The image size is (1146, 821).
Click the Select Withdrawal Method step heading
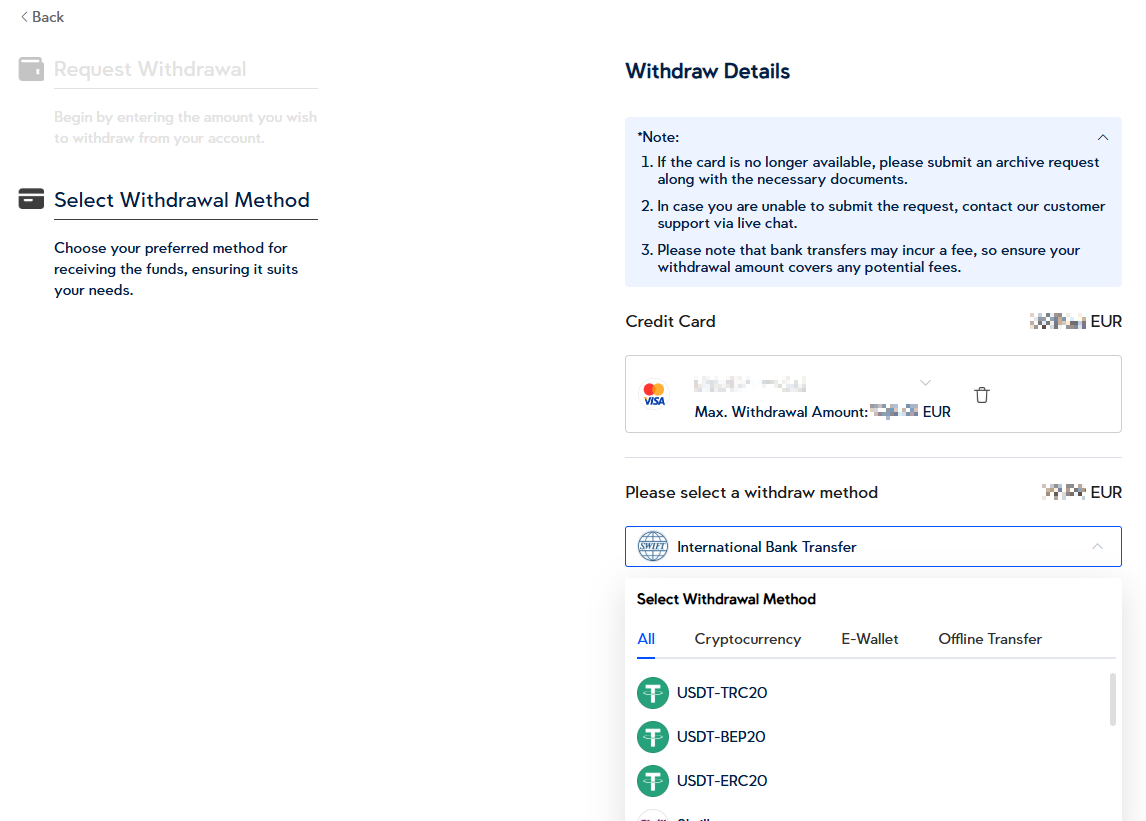(182, 200)
